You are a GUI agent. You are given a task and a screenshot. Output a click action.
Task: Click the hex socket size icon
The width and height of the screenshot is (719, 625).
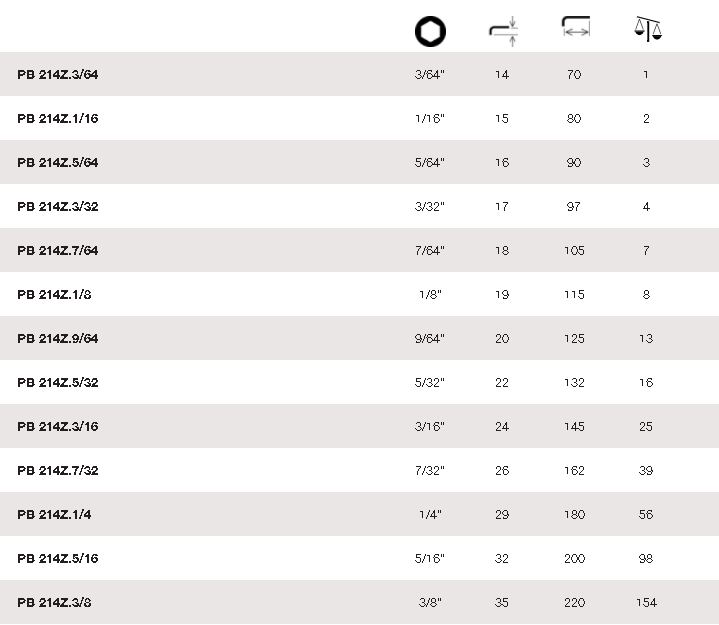(x=430, y=31)
